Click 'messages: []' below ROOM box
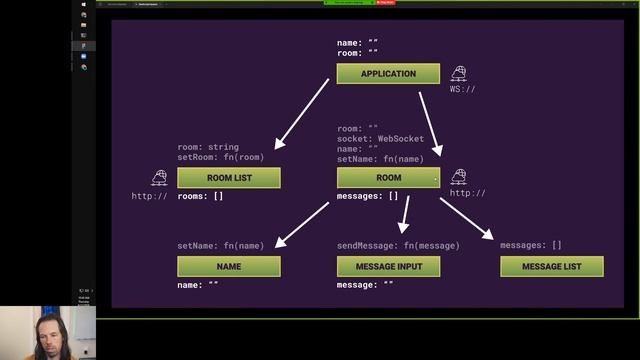This screenshot has height=360, width=640. point(367,196)
